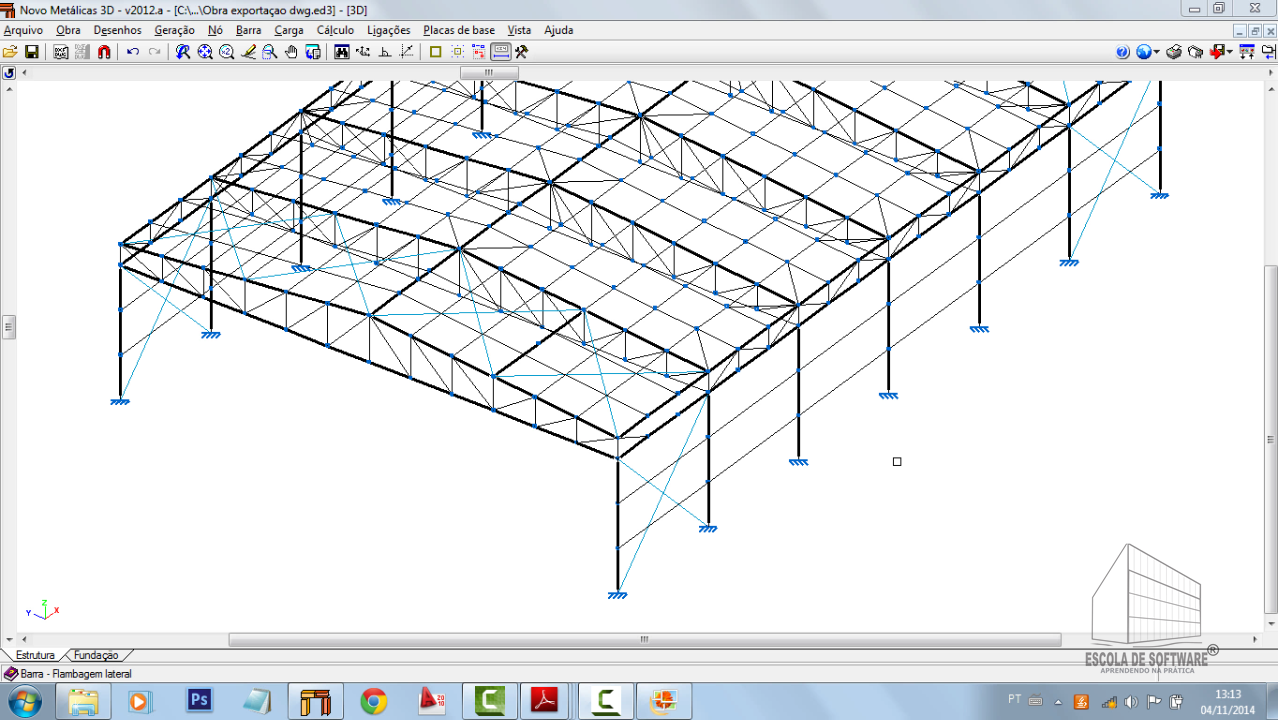
Task: Toggle the highlighted dimensions display button
Action: click(501, 52)
